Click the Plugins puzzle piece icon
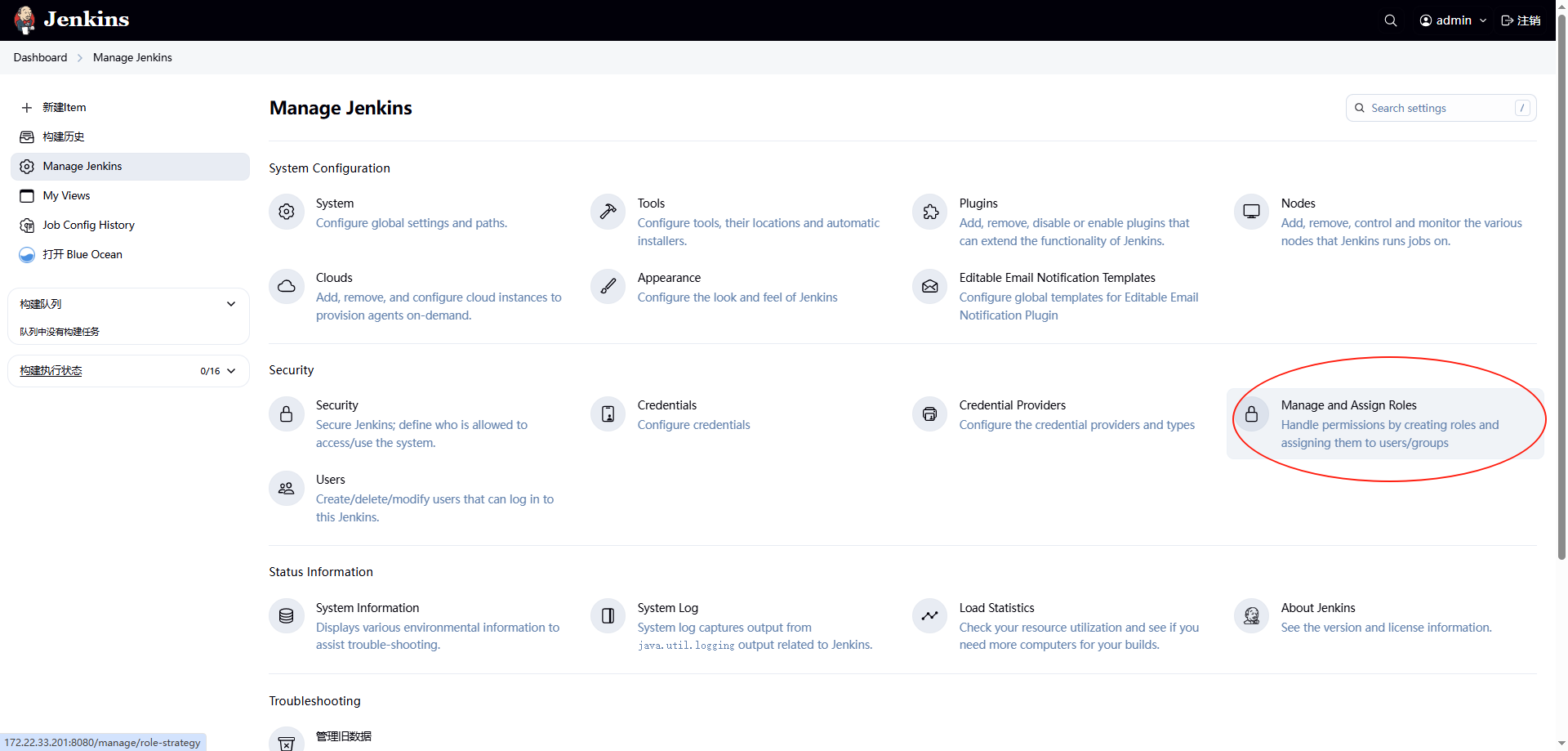Image resolution: width=1568 pixels, height=751 pixels. pos(929,212)
